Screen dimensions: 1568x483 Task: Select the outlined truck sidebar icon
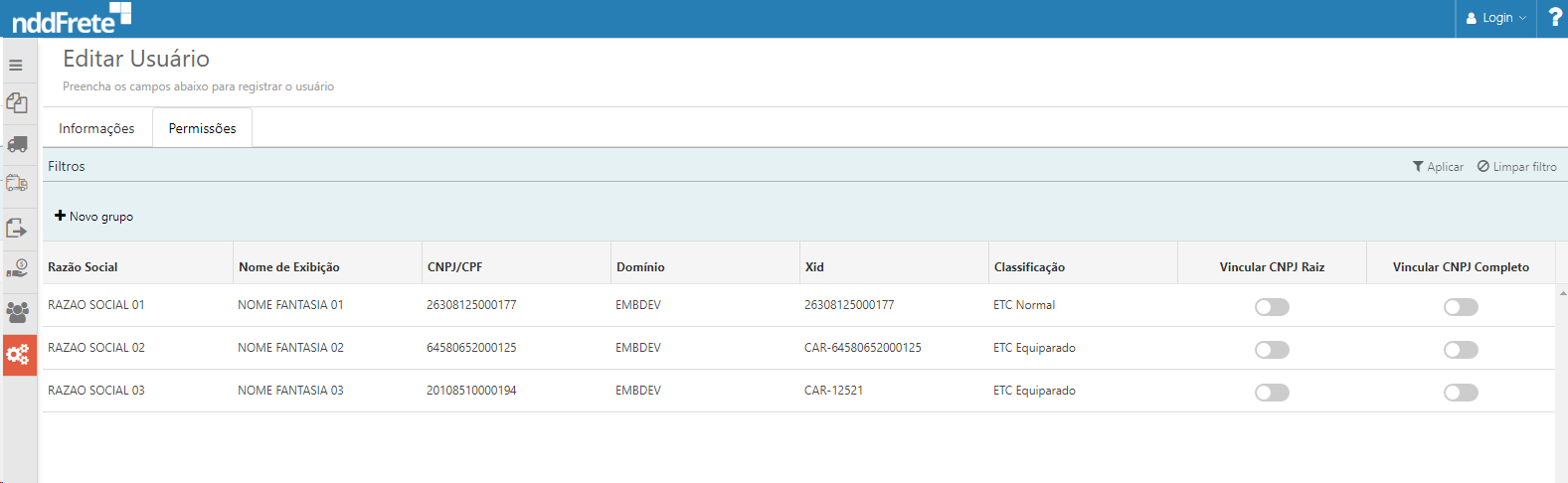click(x=17, y=184)
